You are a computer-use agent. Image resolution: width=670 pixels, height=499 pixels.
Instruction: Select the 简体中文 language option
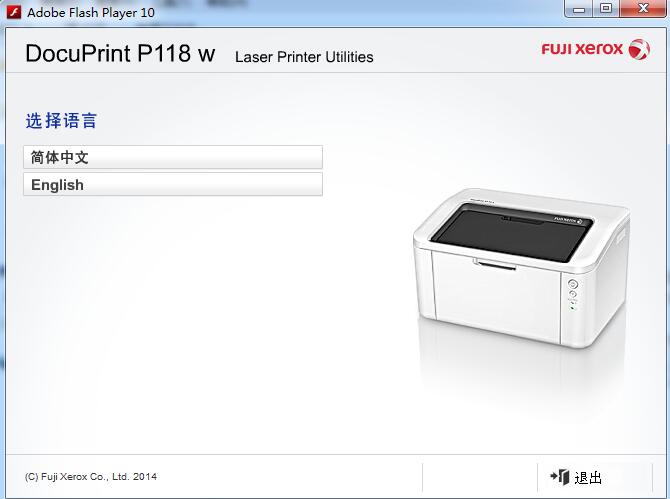[x=173, y=157]
